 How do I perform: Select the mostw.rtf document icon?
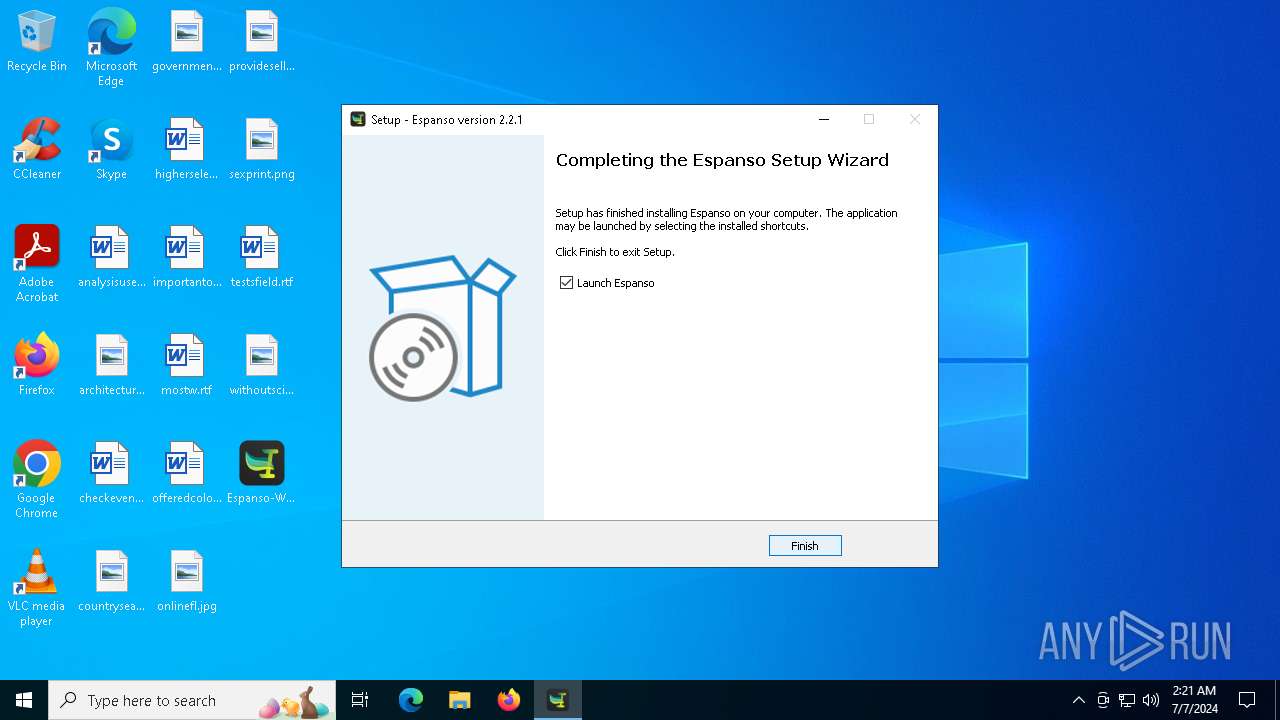pyautogui.click(x=187, y=366)
